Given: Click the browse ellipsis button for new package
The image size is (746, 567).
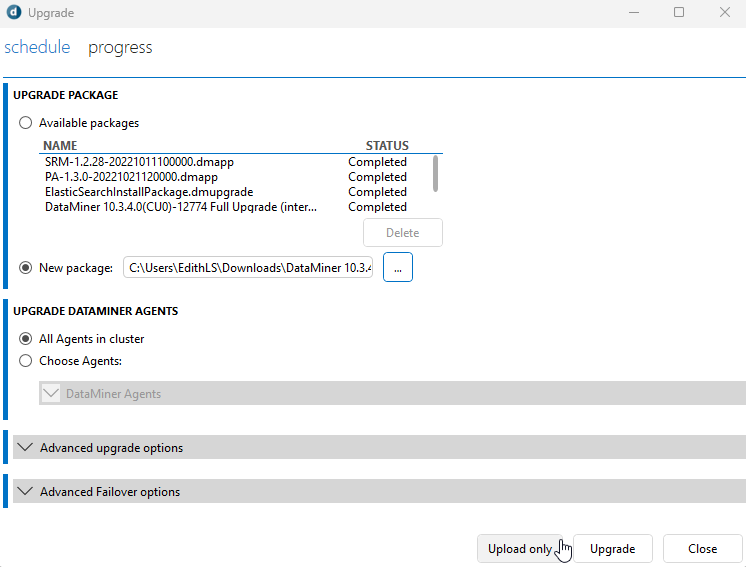Looking at the screenshot, I should click(x=397, y=268).
